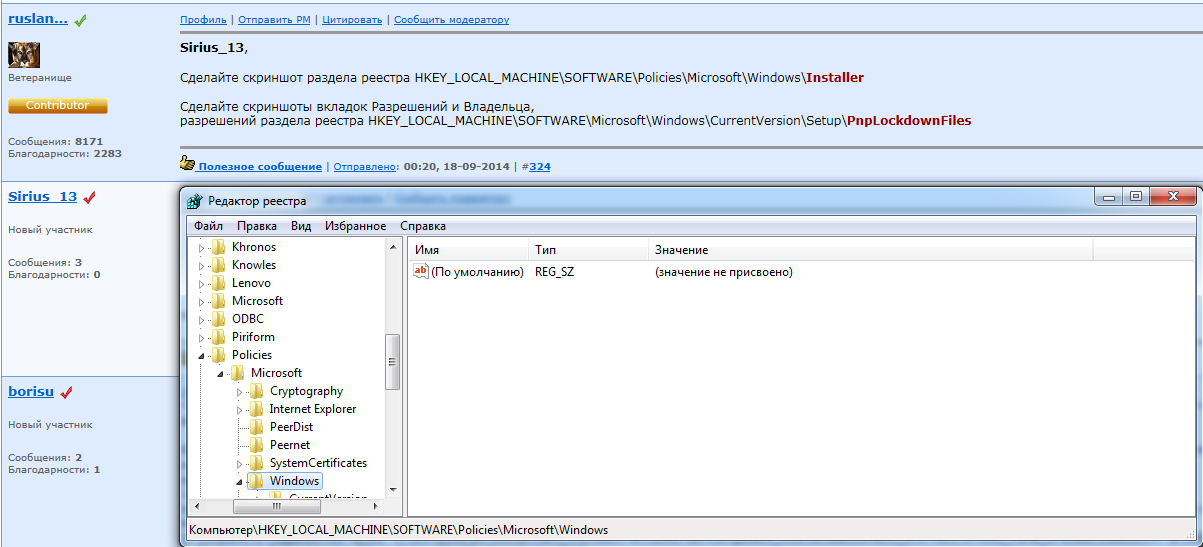Click ruslan's avatar image

24,55
